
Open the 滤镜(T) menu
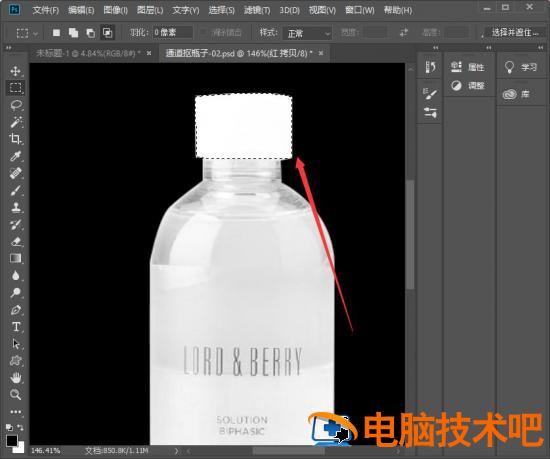(257, 10)
